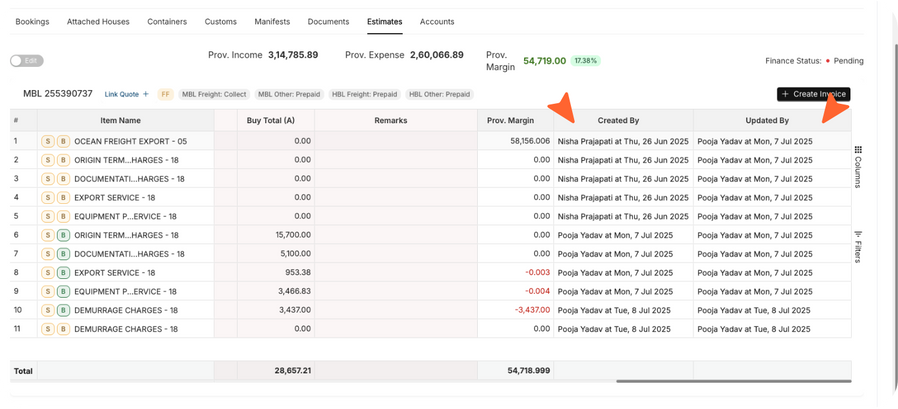Click green B badge on row 8
The width and height of the screenshot is (898, 409).
[x=63, y=273]
